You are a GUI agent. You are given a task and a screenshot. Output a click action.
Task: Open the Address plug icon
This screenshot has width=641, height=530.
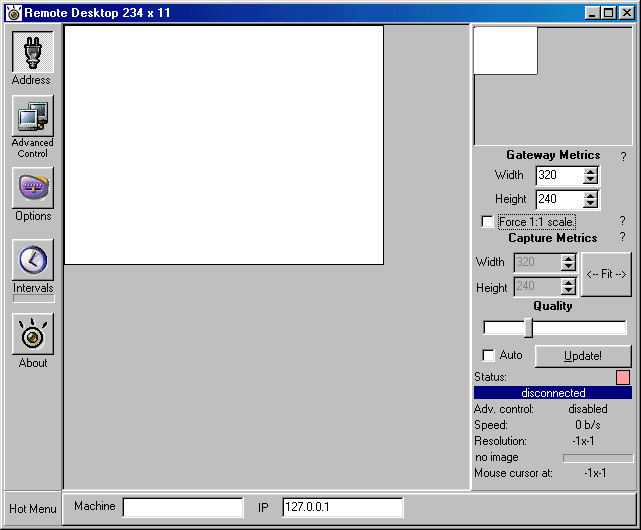[32, 51]
